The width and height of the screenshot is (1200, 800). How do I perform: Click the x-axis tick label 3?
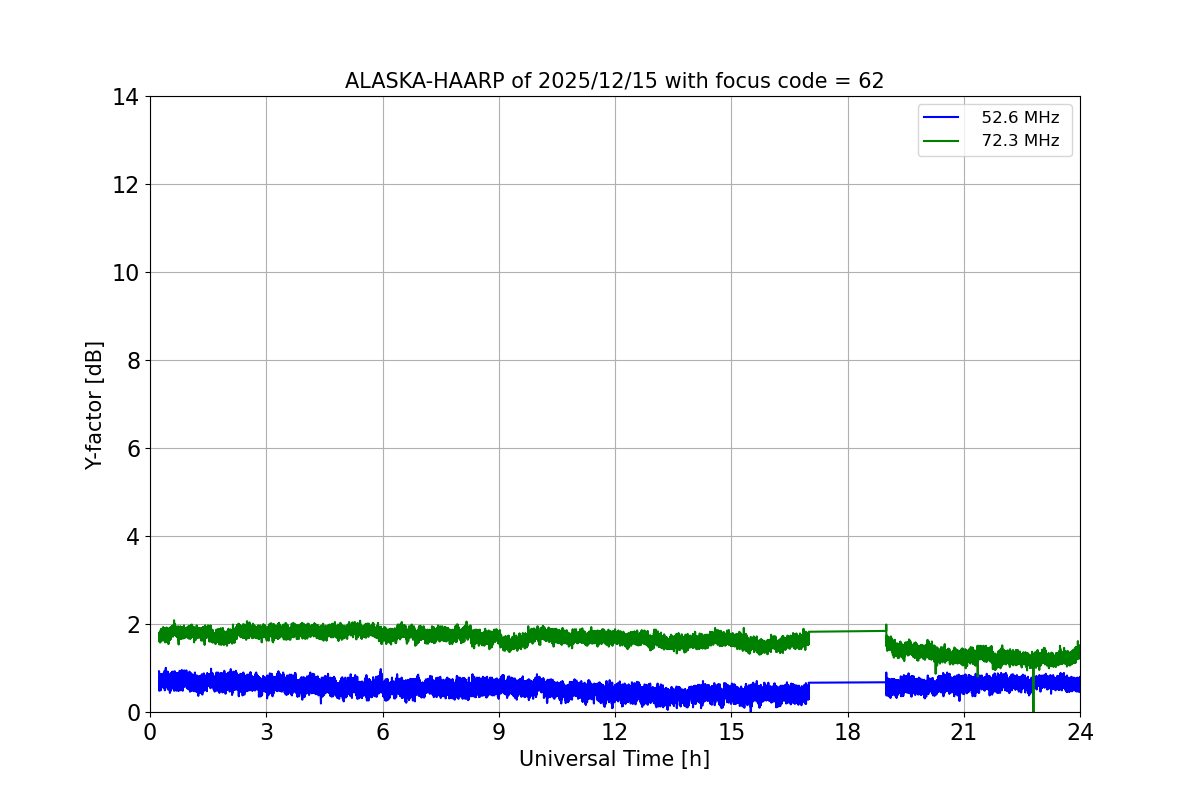(266, 732)
